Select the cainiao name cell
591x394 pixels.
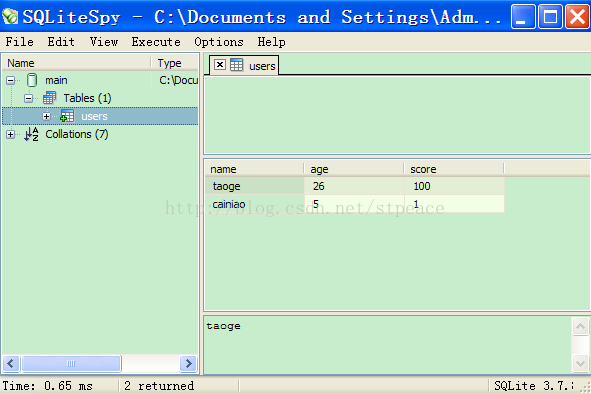[x=255, y=204]
